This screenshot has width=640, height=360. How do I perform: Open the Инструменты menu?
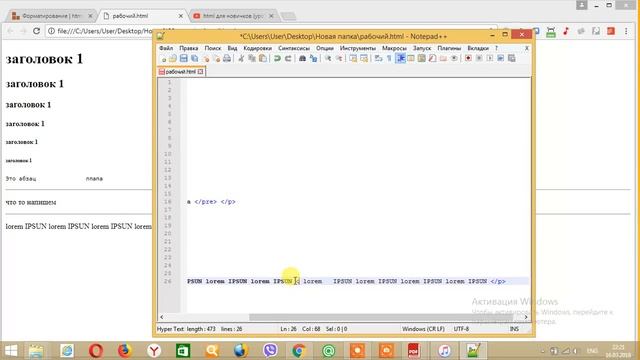click(x=358, y=48)
